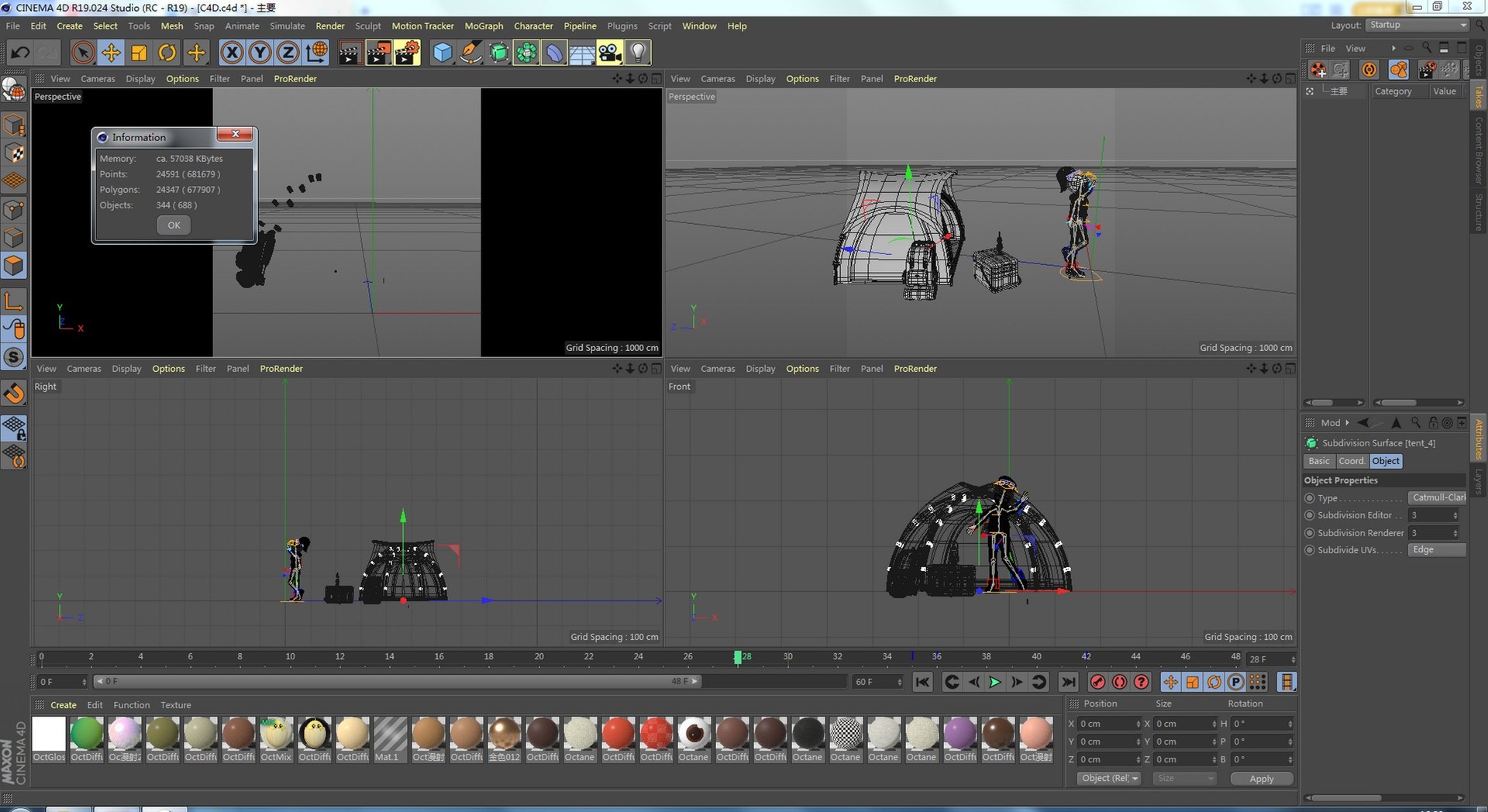Adjust the Subdivision Renderer value stepper
The height and width of the screenshot is (812, 1488).
1455,533
